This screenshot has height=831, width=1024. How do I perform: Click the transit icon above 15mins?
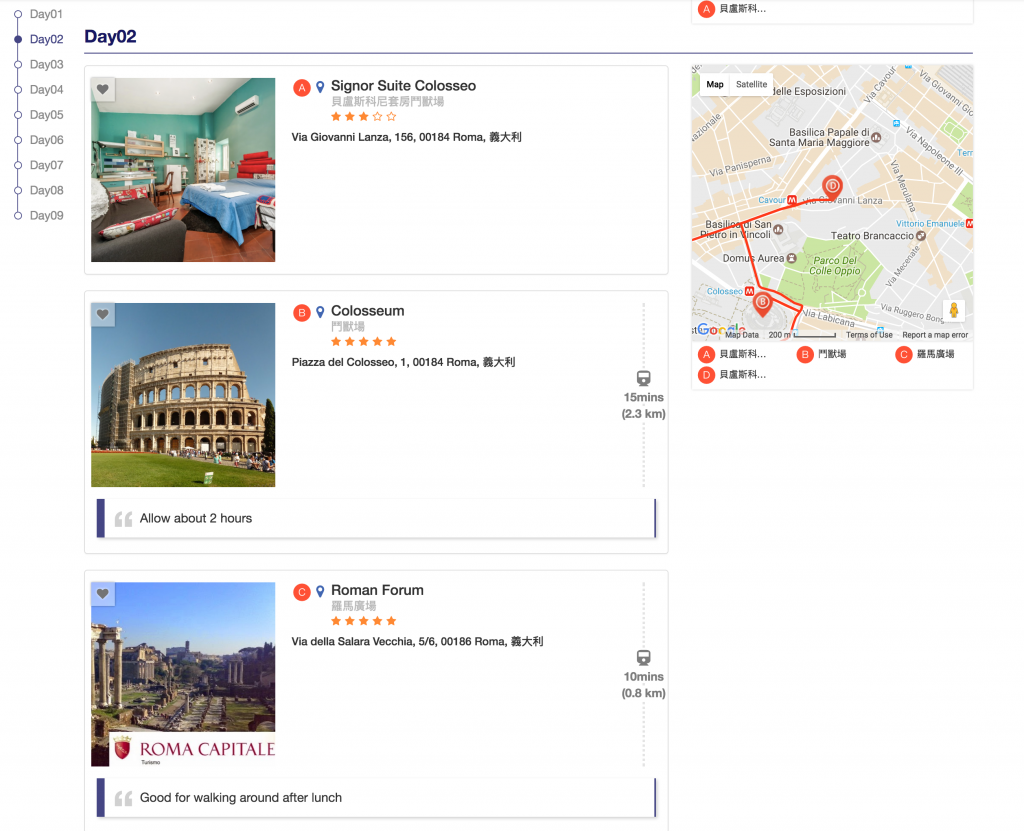643,379
